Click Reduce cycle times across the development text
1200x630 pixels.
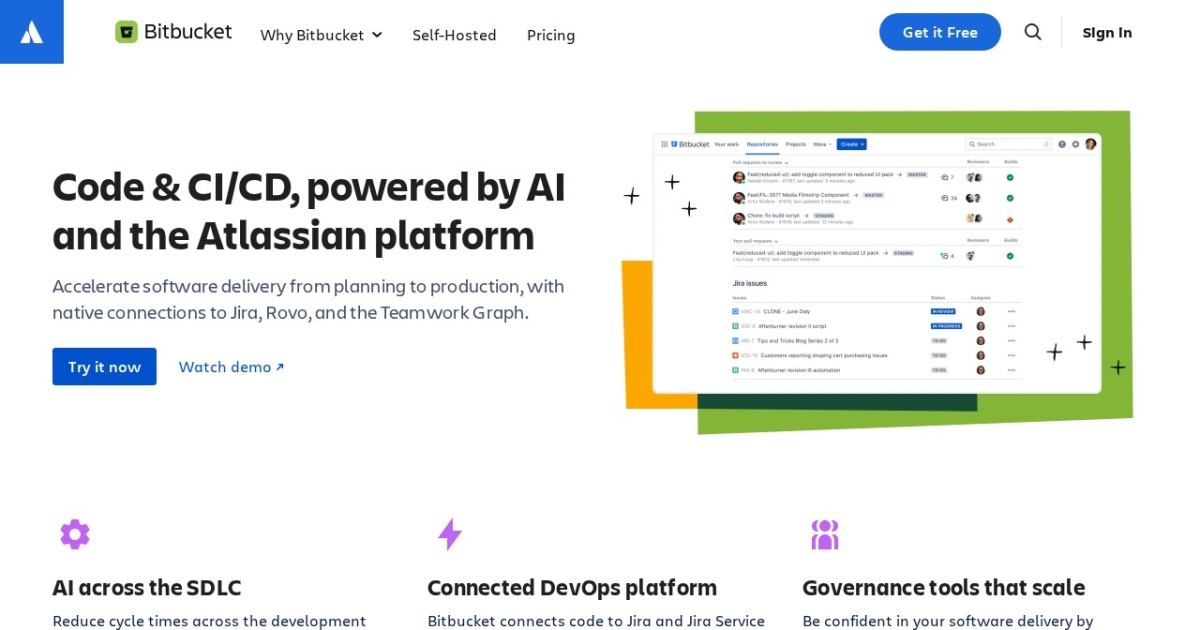(x=209, y=621)
